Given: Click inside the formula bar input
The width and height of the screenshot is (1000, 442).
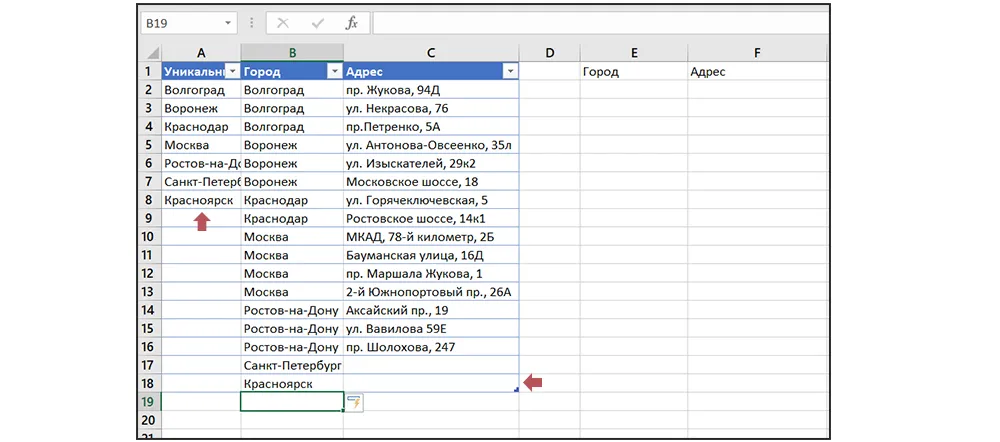Looking at the screenshot, I should click(x=600, y=23).
